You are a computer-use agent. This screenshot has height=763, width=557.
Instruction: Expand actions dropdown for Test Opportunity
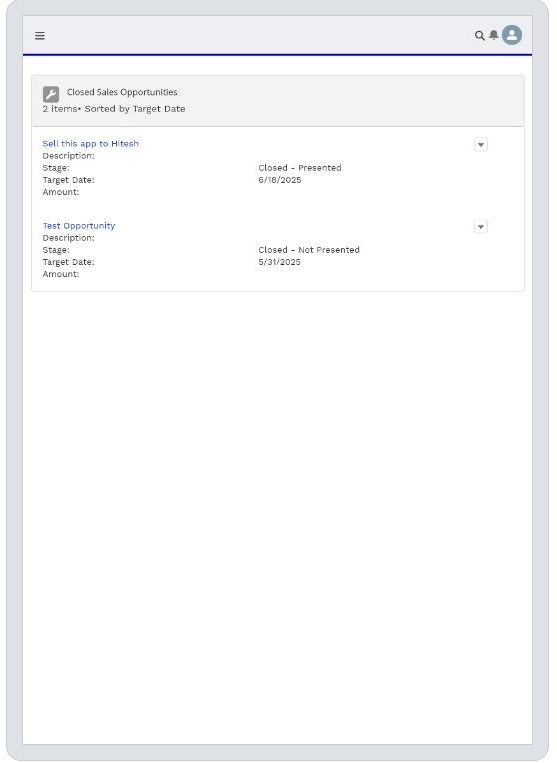click(x=481, y=227)
